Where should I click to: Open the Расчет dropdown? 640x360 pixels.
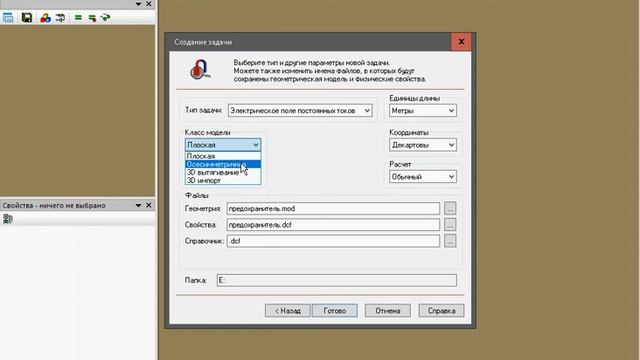[422, 177]
